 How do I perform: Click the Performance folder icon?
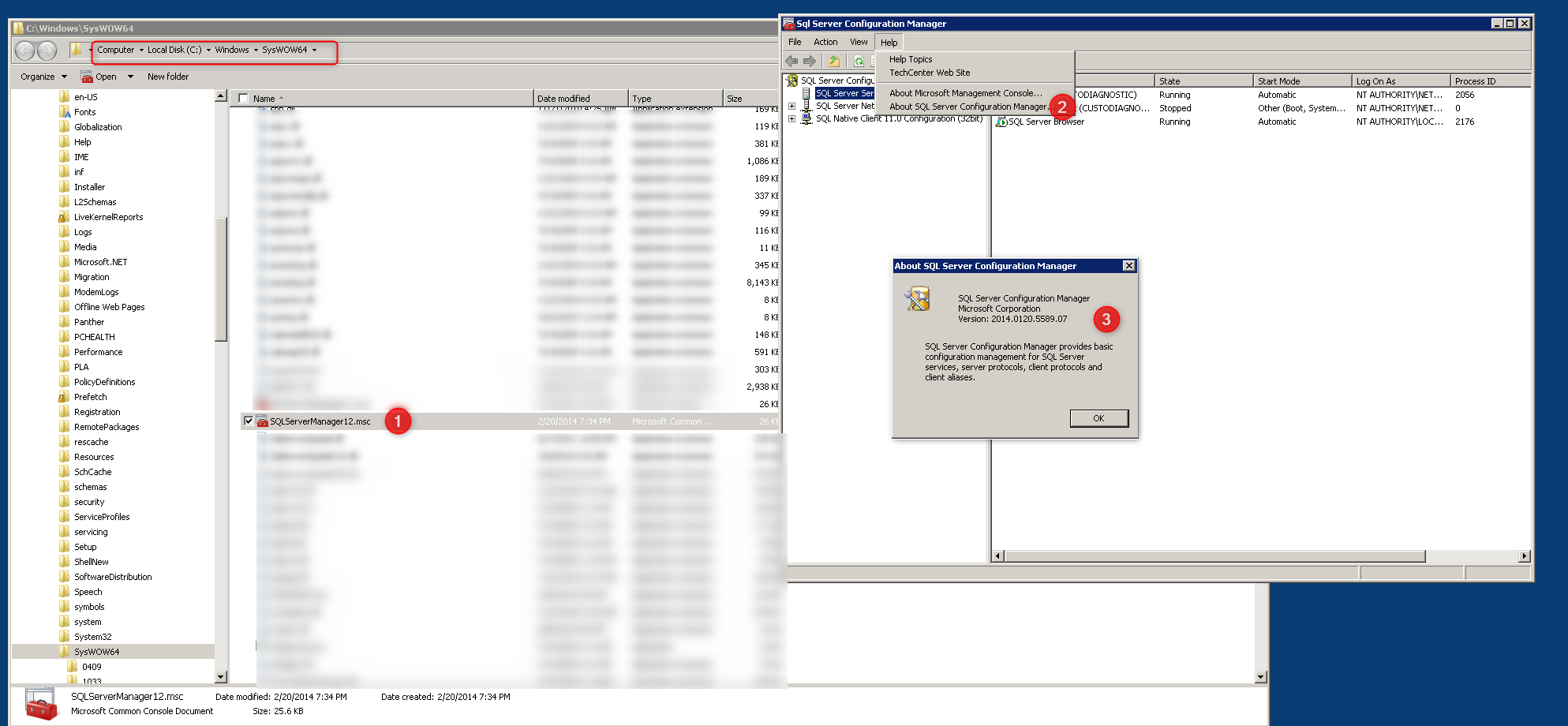tap(65, 352)
